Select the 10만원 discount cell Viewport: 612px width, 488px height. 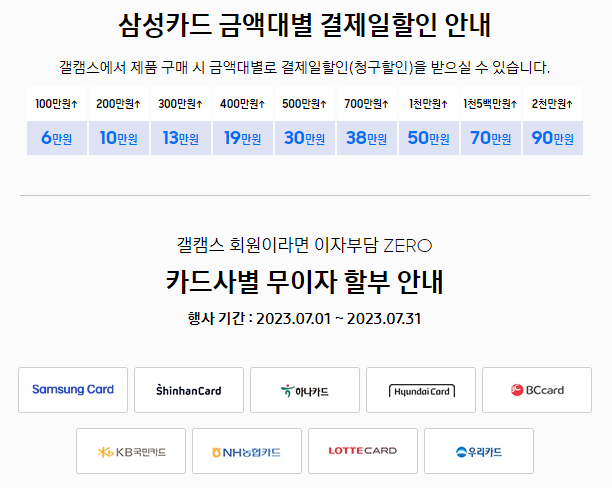[119, 138]
